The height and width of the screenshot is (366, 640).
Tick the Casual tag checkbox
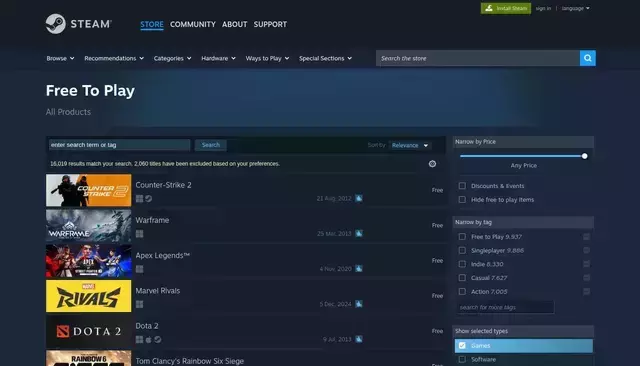click(462, 278)
